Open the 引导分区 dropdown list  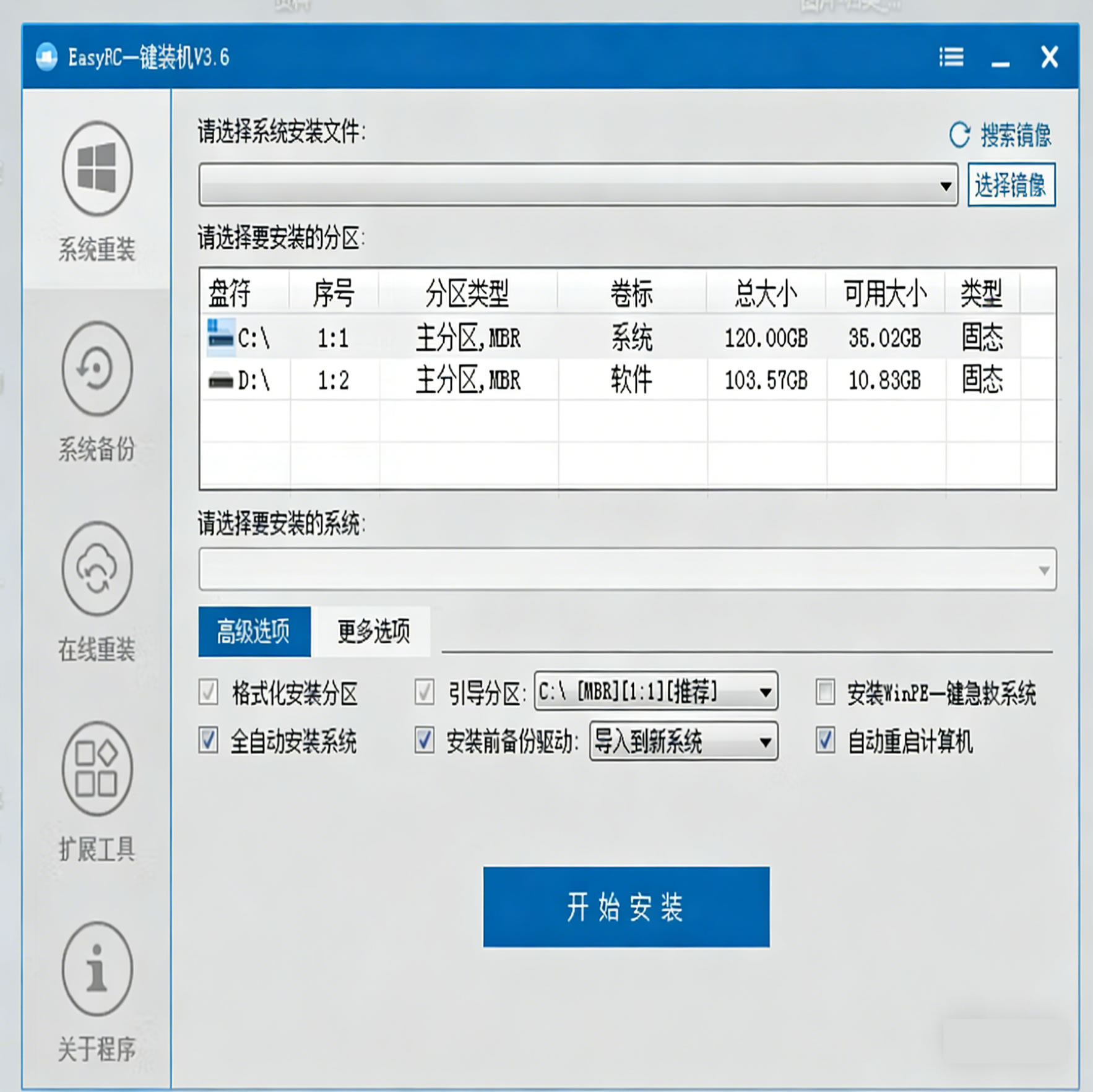point(765,692)
